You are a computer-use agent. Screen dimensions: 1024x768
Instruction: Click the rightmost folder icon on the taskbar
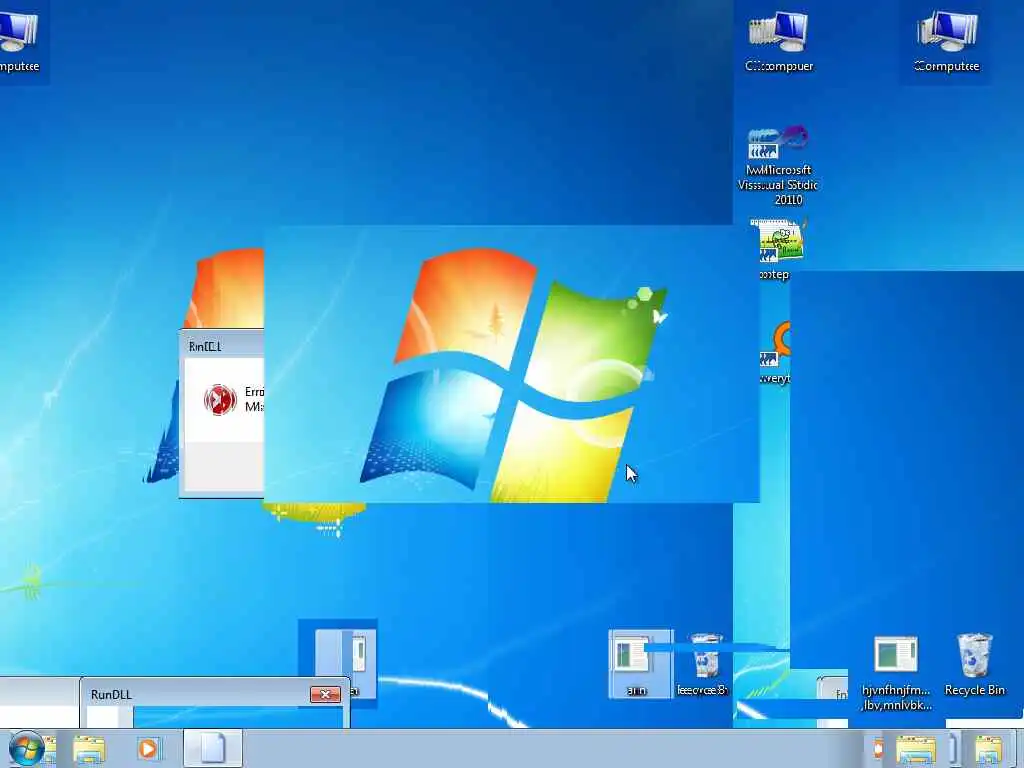[x=989, y=749]
